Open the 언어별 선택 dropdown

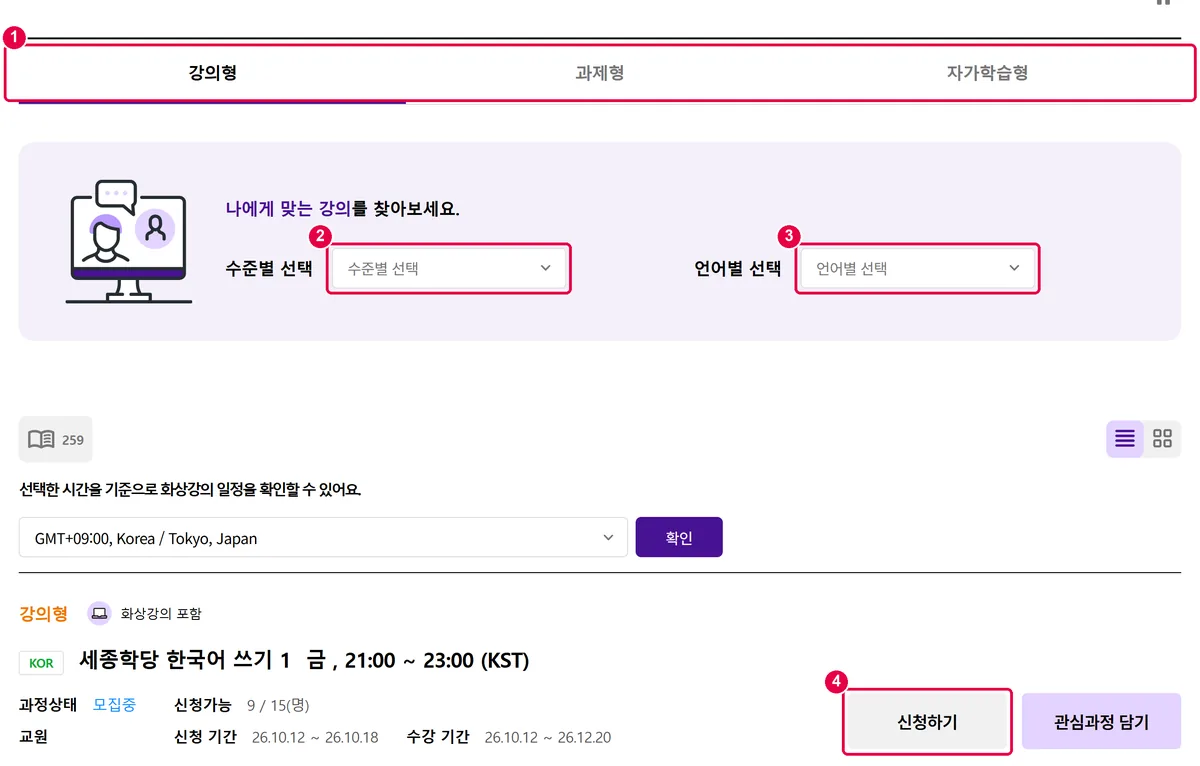click(918, 268)
